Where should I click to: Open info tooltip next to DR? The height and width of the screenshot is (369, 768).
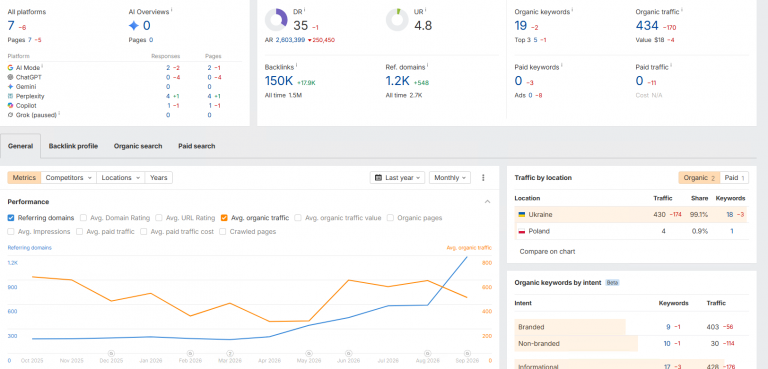[305, 9]
